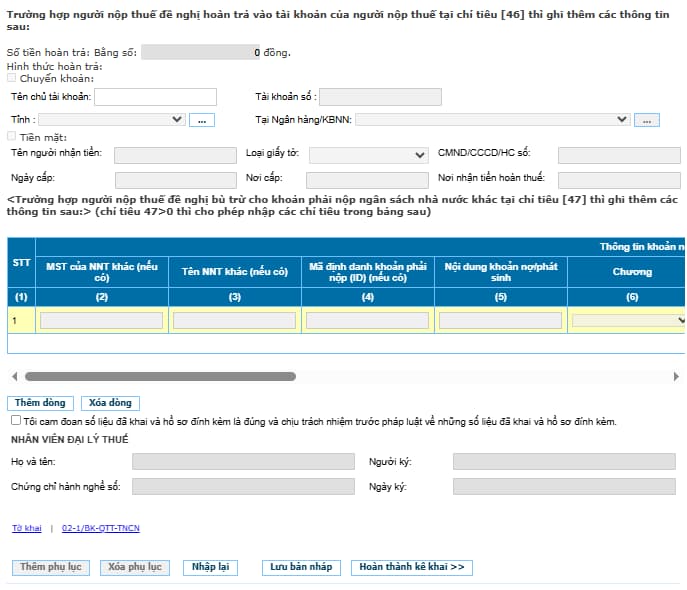This screenshot has height=590, width=687.
Task: Click Hoàn thành kê khai button
Action: click(x=412, y=567)
